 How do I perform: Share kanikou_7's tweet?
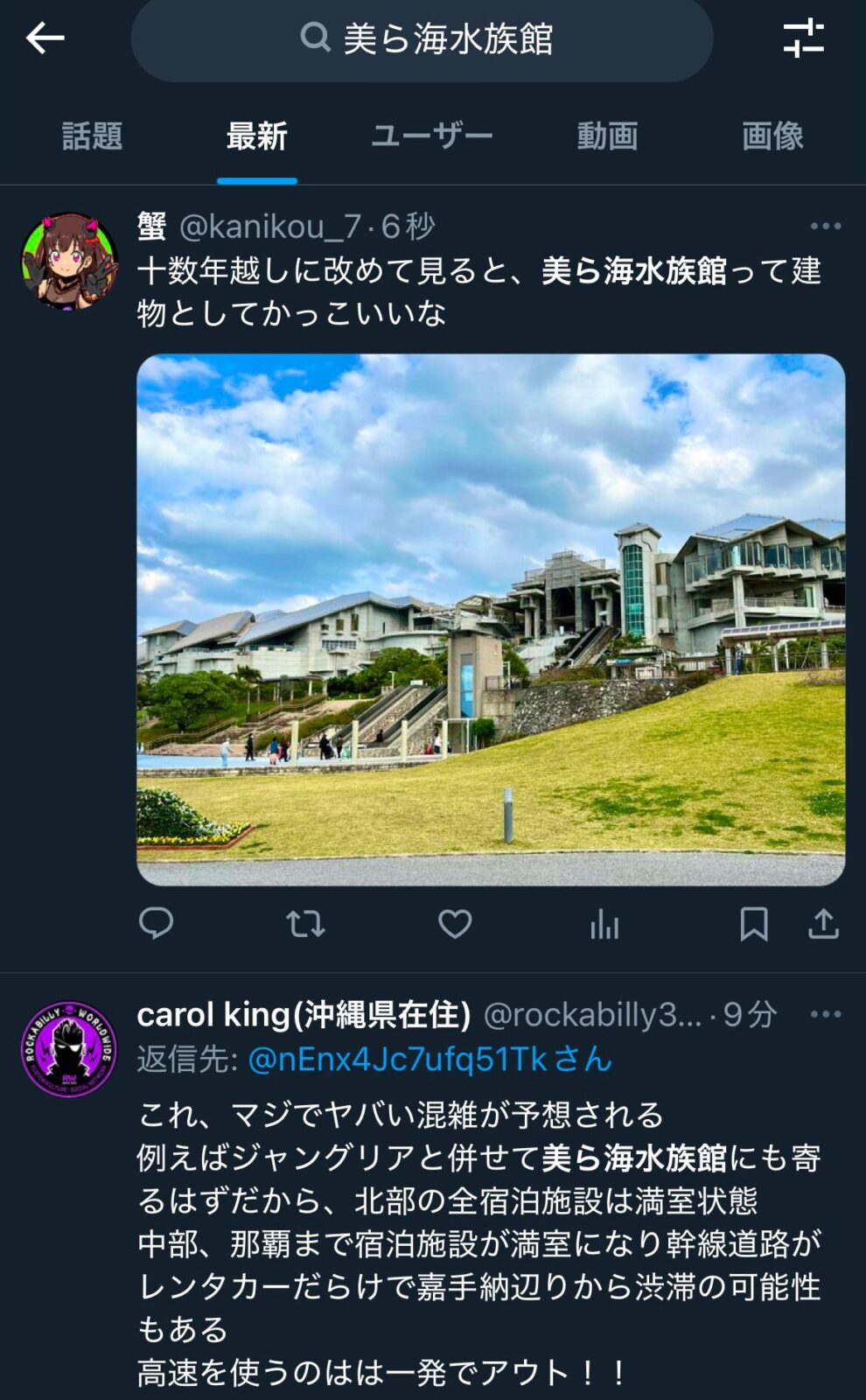(x=823, y=923)
